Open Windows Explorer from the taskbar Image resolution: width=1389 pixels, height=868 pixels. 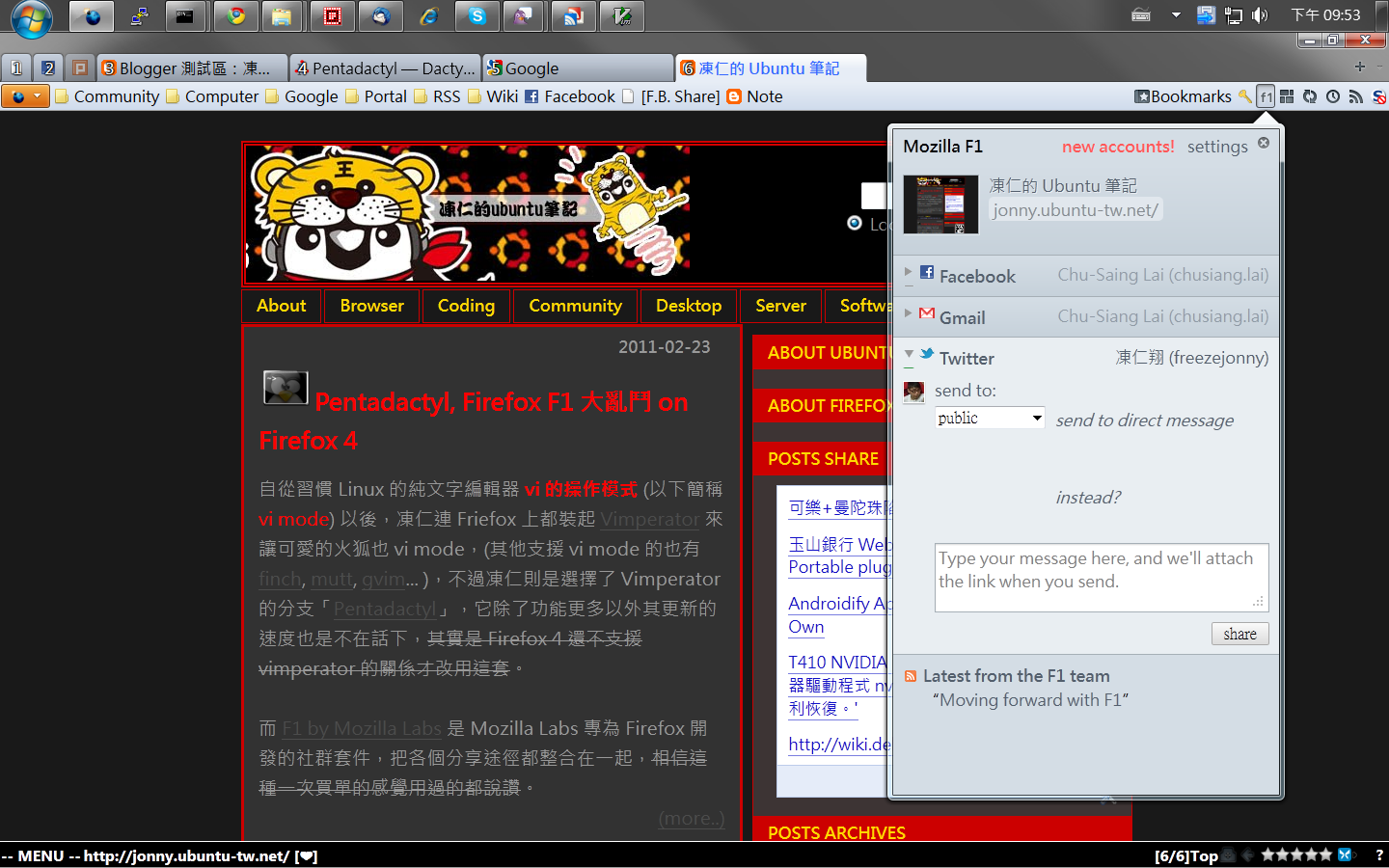[282, 16]
